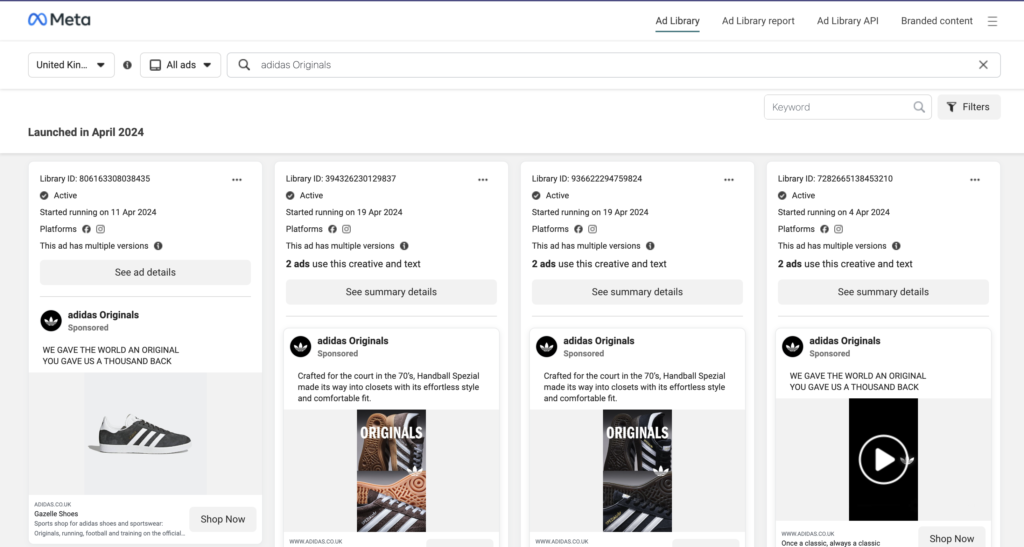Click Library ID: 806163308038435 text
Viewport: 1024px width, 547px height.
[95, 178]
